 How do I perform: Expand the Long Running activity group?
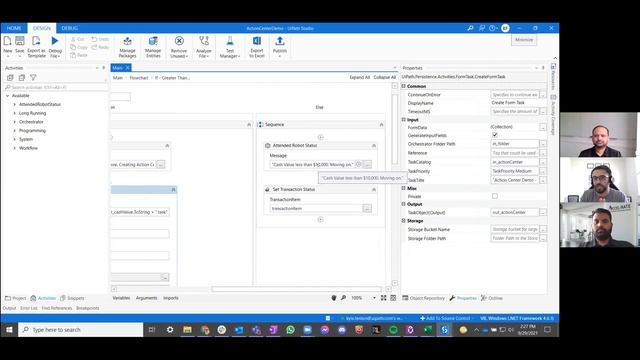(15, 113)
